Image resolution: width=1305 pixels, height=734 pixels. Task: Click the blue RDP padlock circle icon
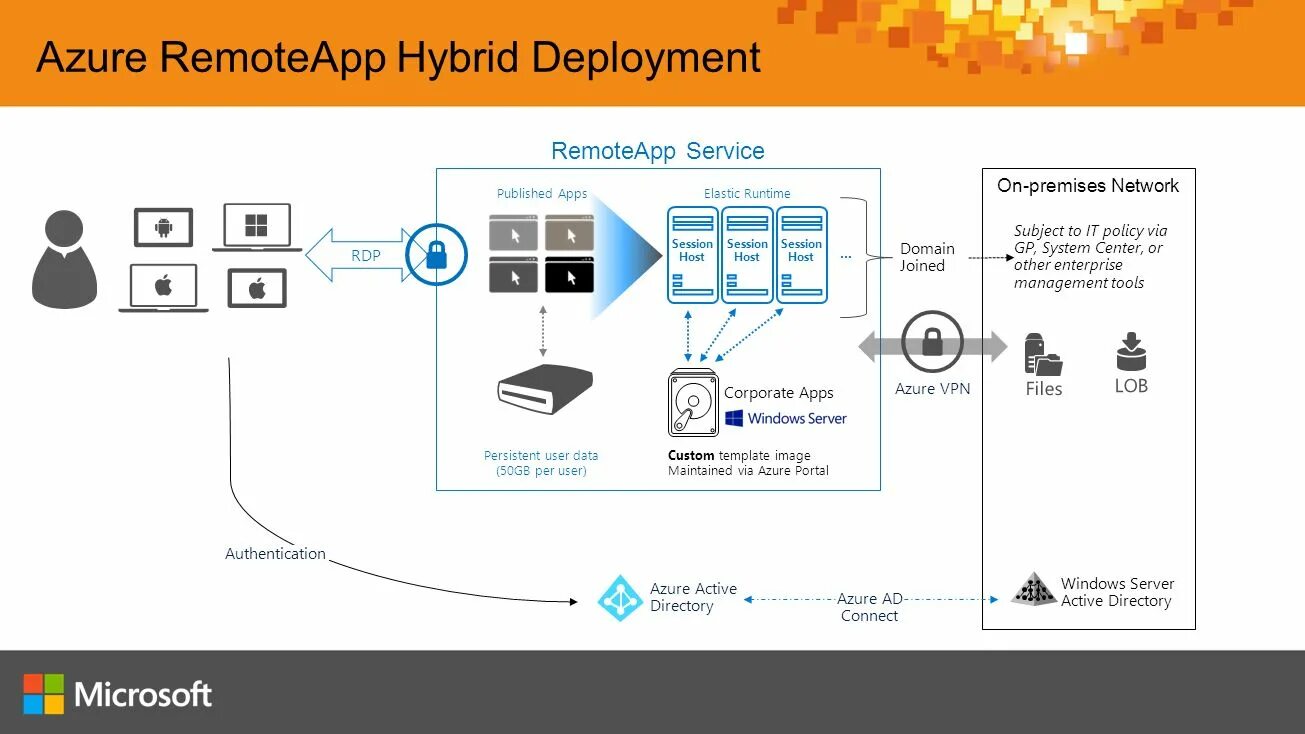[436, 256]
